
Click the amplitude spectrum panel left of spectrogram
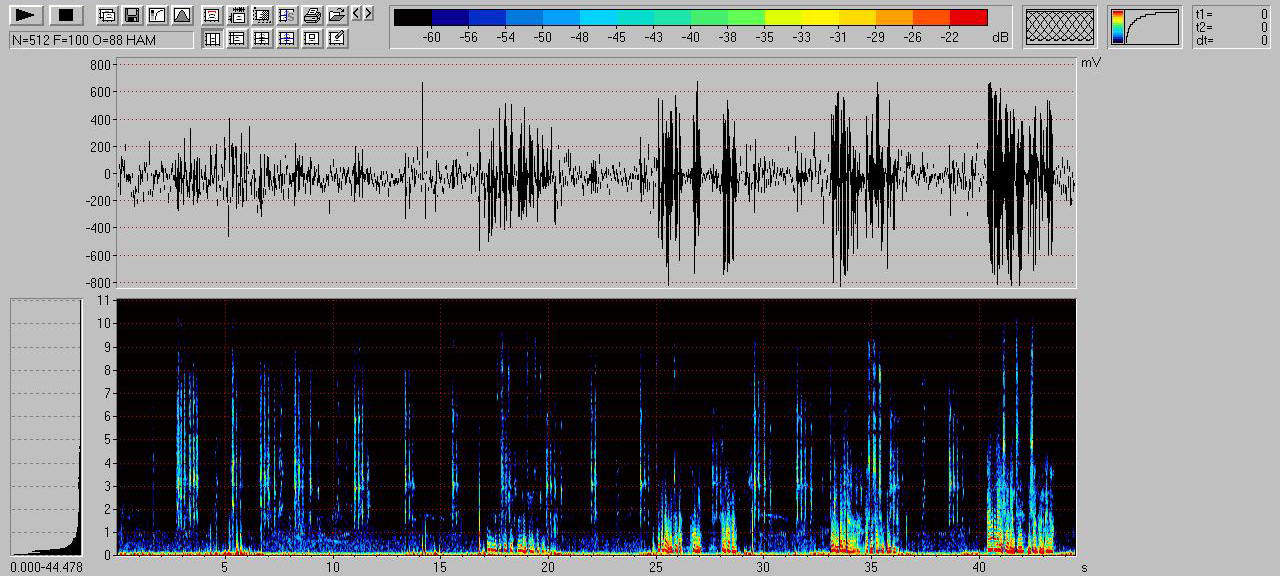46,426
